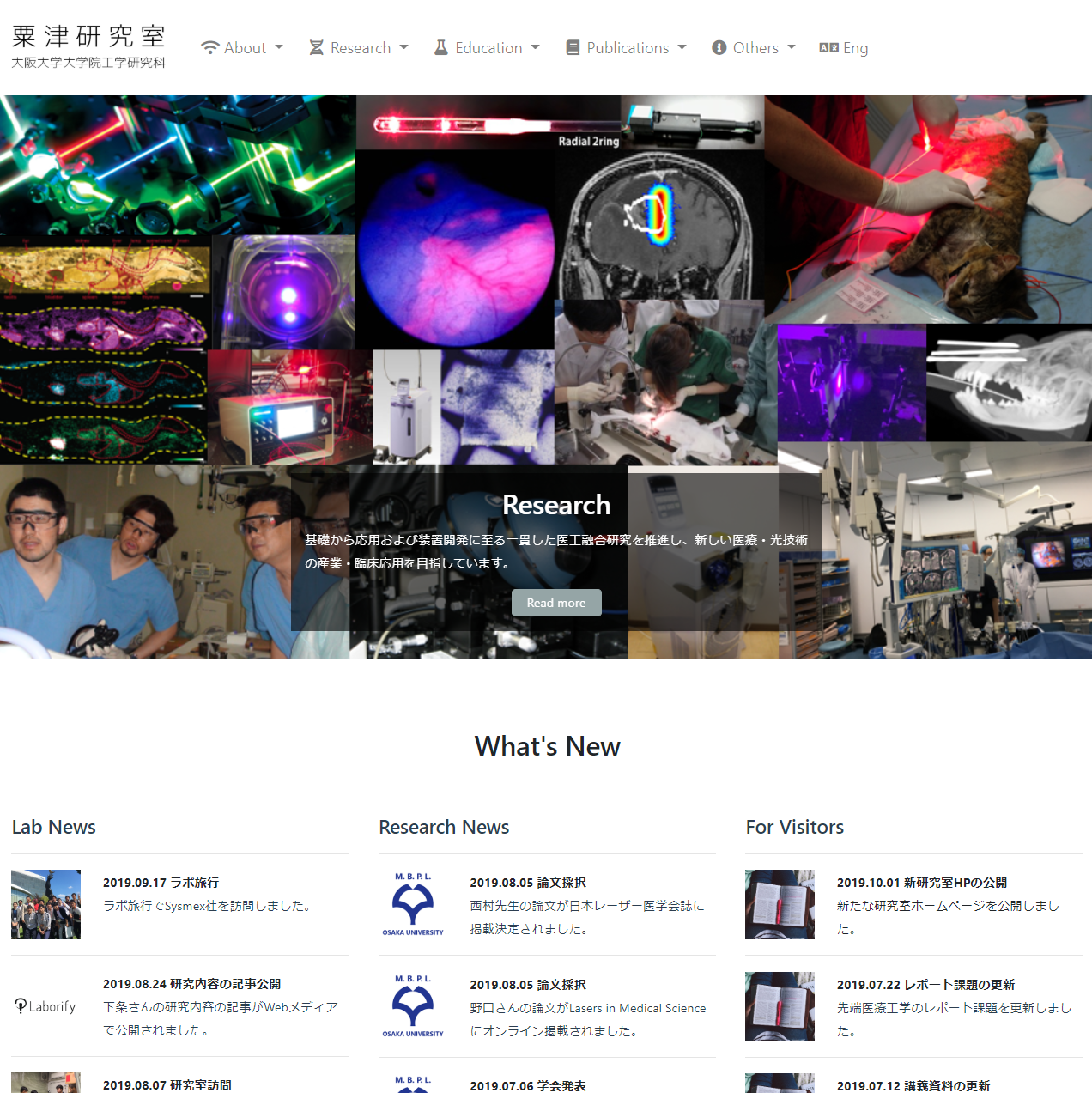The image size is (1092, 1093).
Task: Click the M.B.P.L. Osaka University logo of first research news
Action: [413, 905]
